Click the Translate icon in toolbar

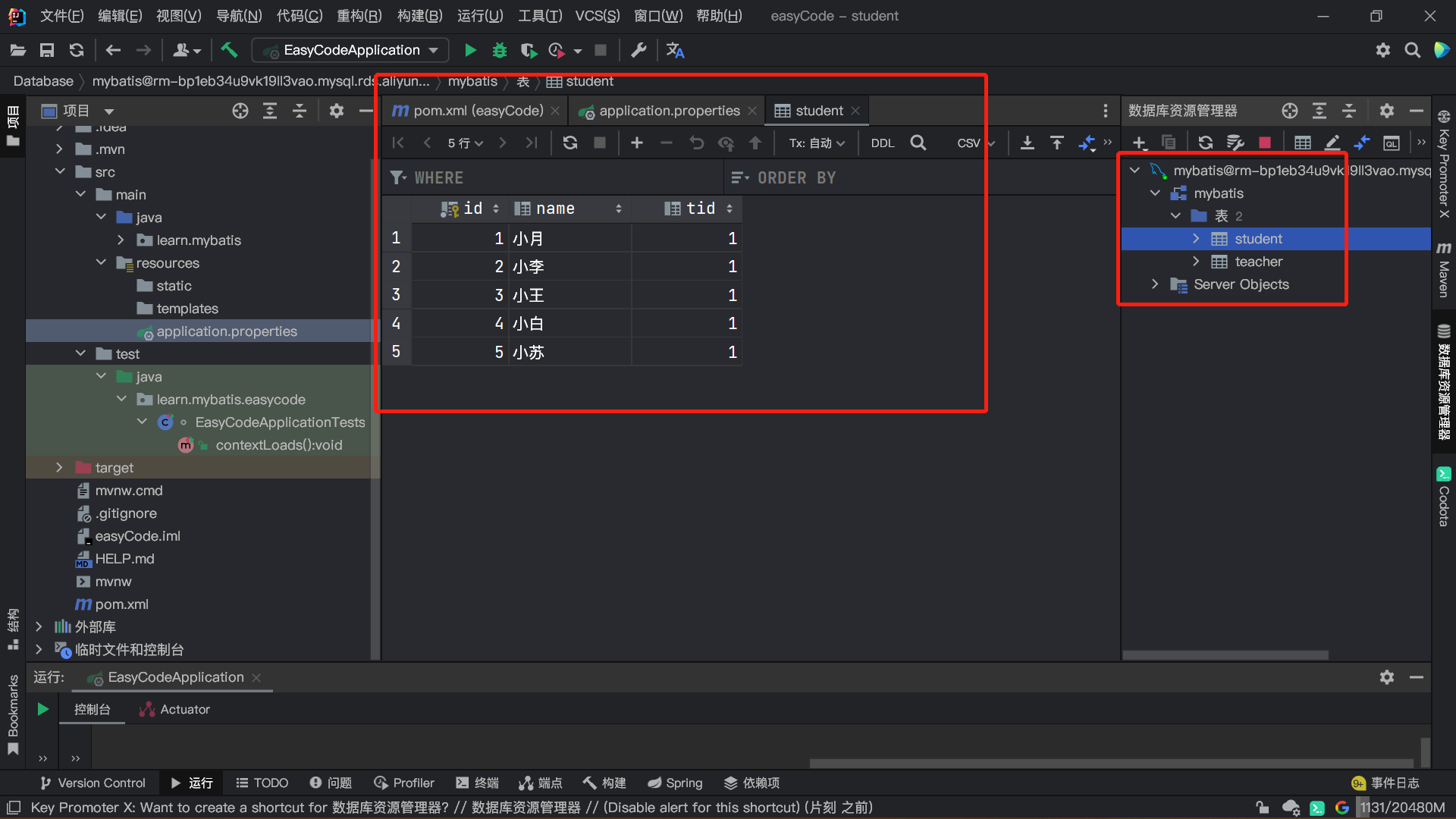click(675, 50)
